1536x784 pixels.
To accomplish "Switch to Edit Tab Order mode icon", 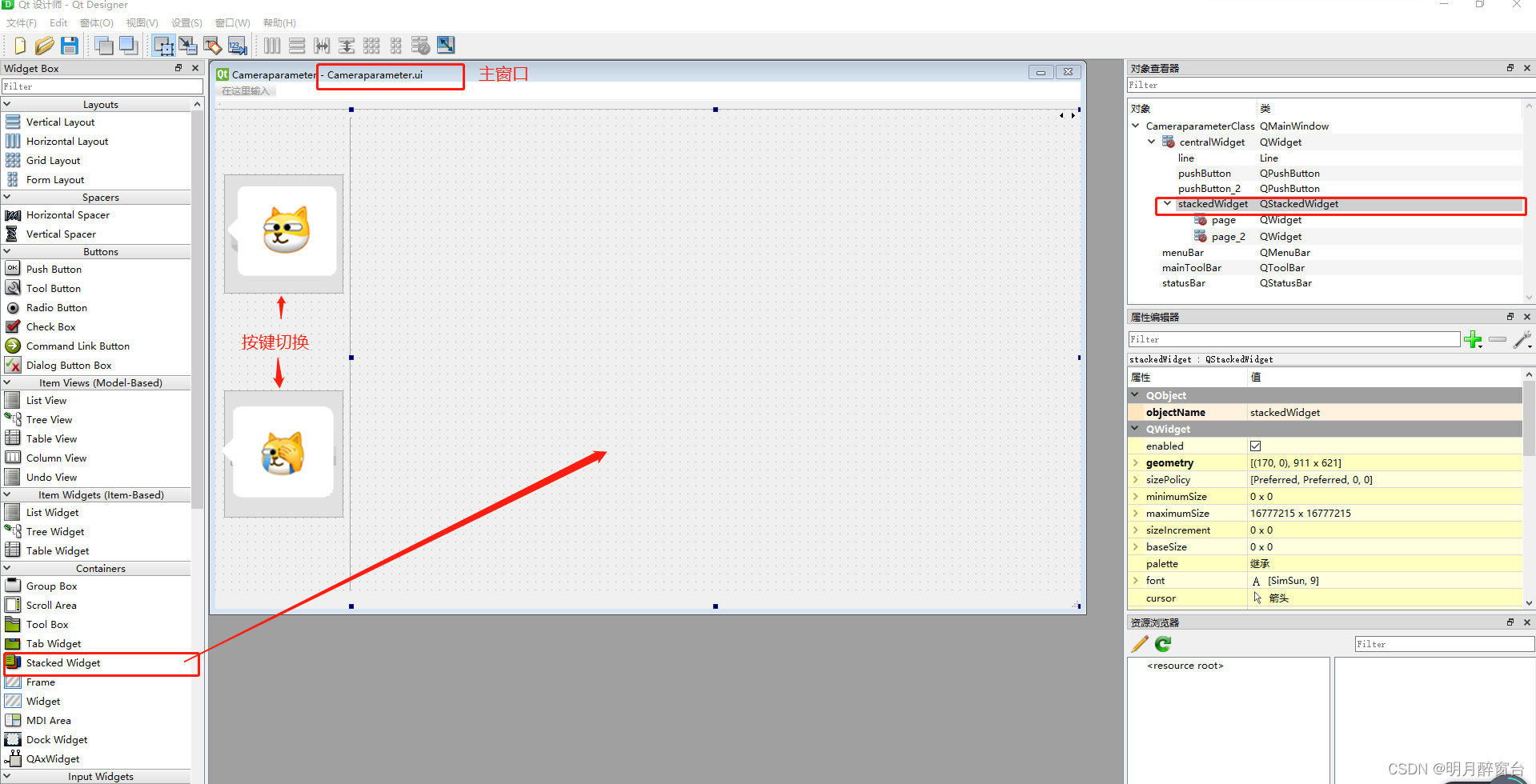I will 238,46.
